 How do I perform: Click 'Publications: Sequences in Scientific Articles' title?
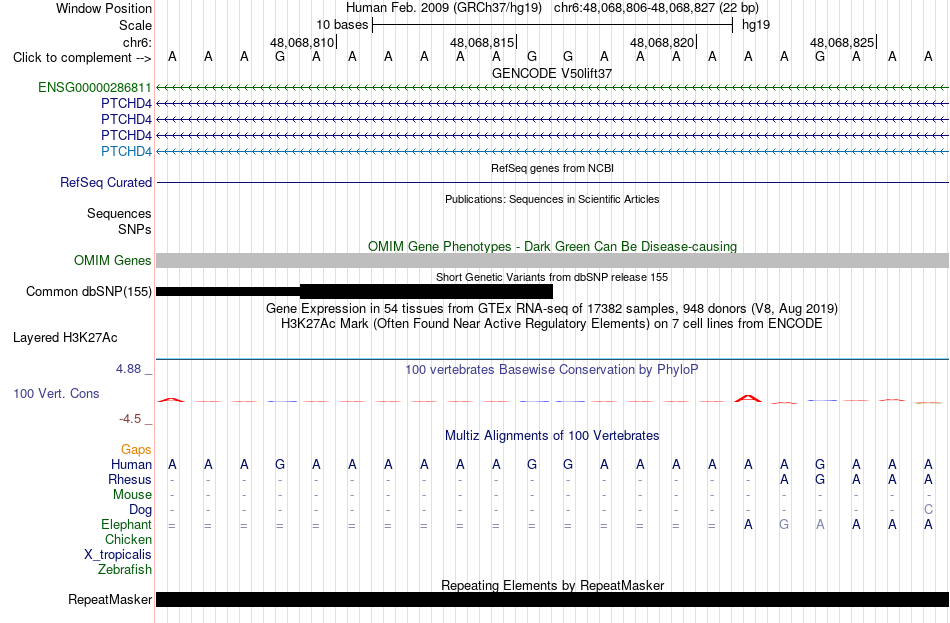tap(552, 199)
